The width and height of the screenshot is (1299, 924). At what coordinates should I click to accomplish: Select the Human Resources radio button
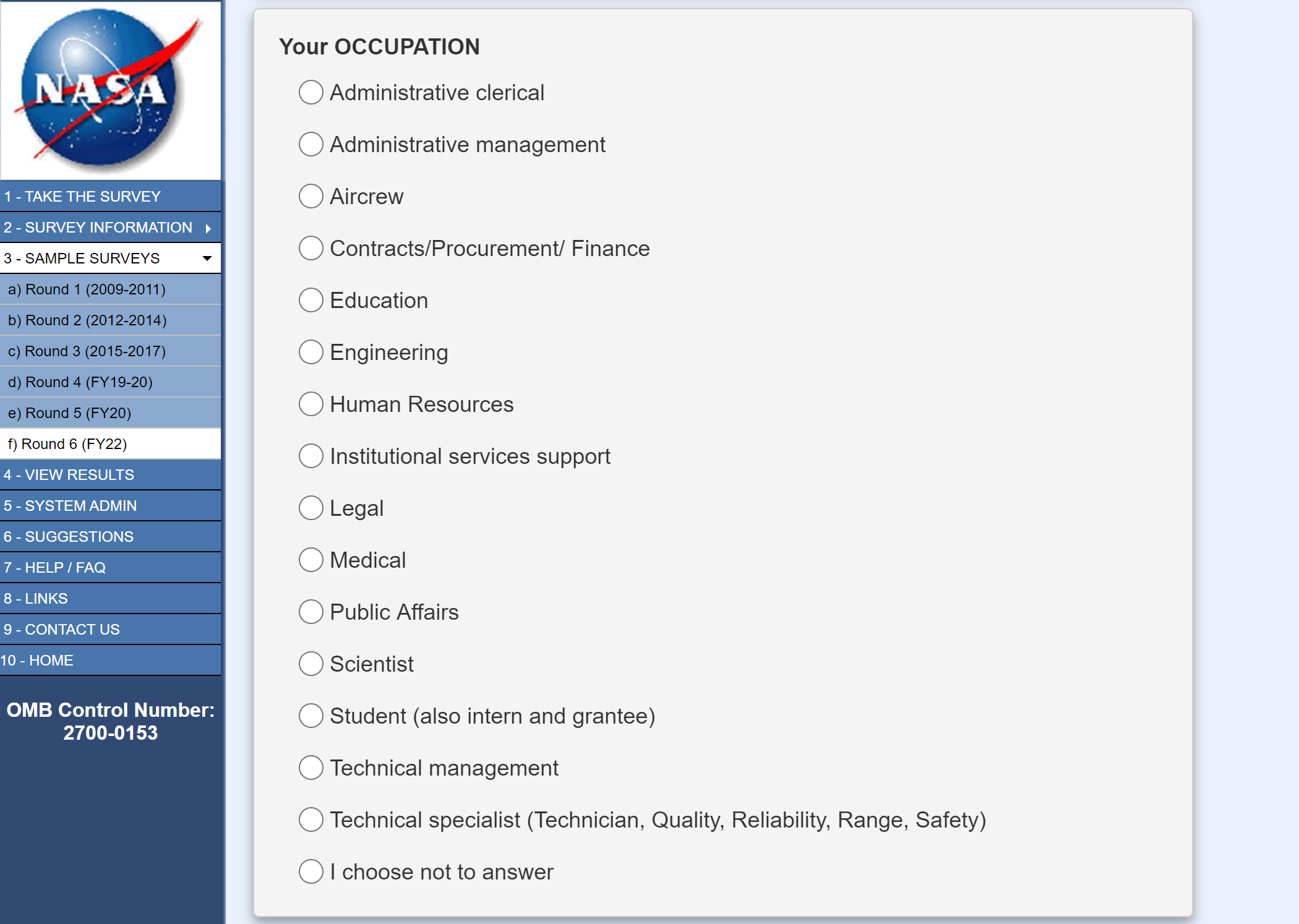point(311,404)
